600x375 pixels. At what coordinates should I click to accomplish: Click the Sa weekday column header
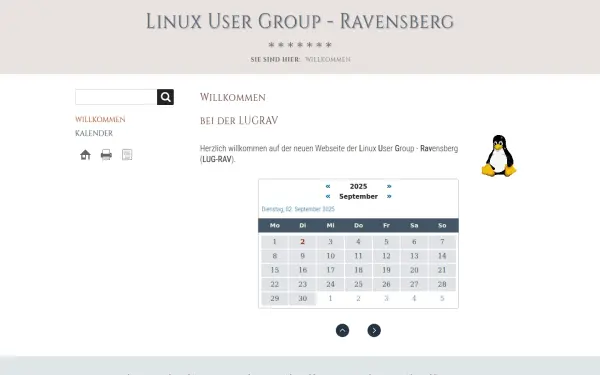[x=414, y=225]
